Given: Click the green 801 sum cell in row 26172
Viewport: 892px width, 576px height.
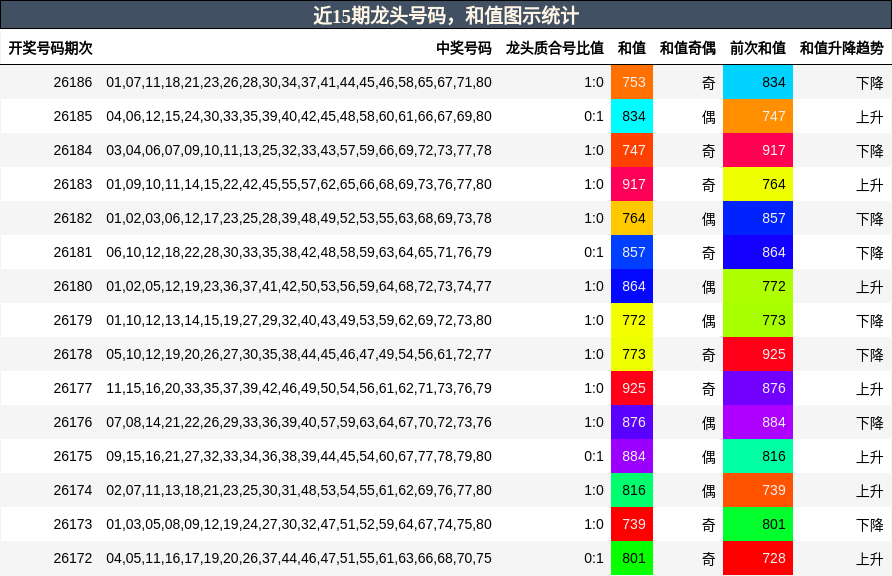Looking at the screenshot, I should coord(631,558).
